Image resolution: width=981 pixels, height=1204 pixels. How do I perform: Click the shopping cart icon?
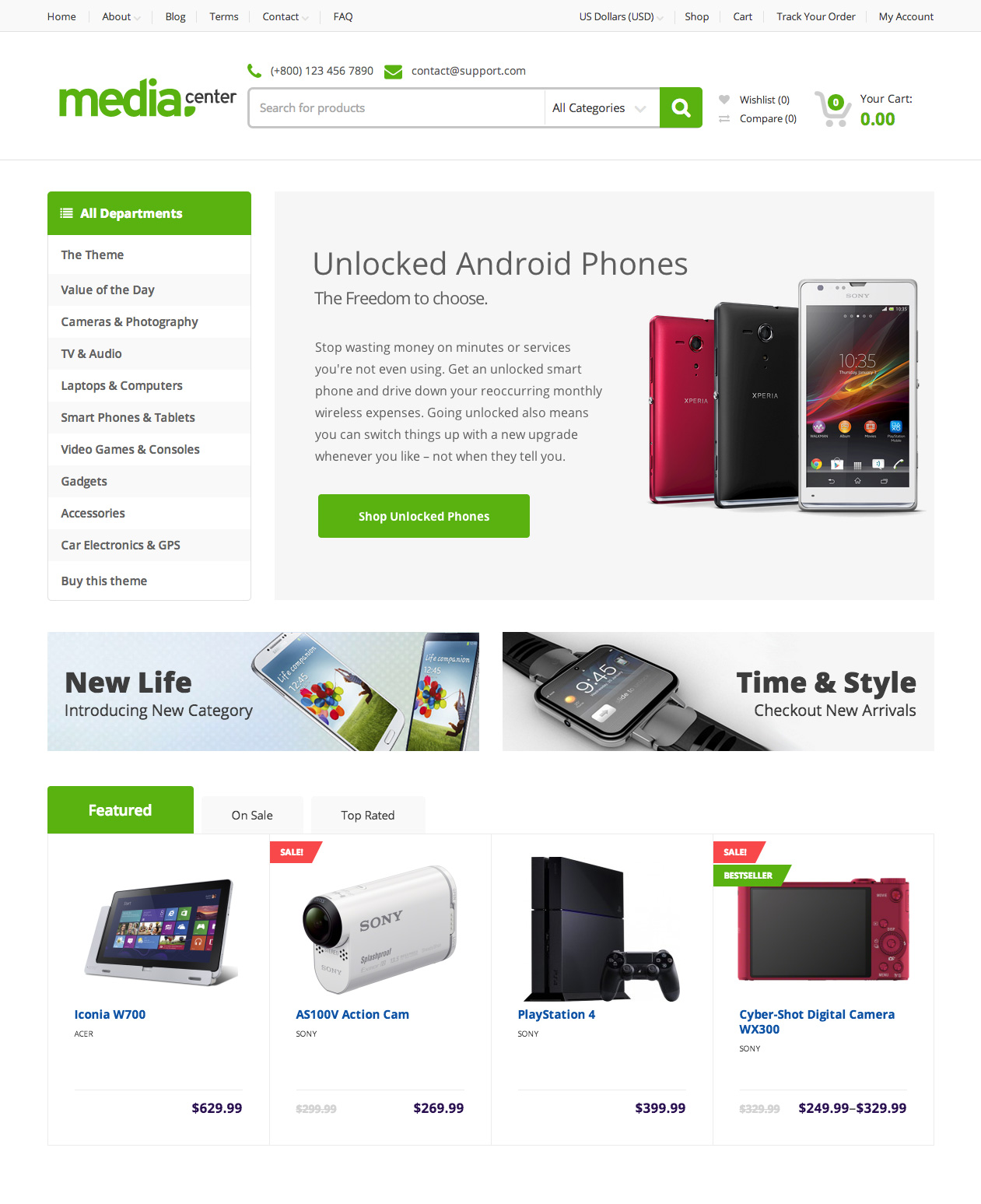tap(832, 109)
